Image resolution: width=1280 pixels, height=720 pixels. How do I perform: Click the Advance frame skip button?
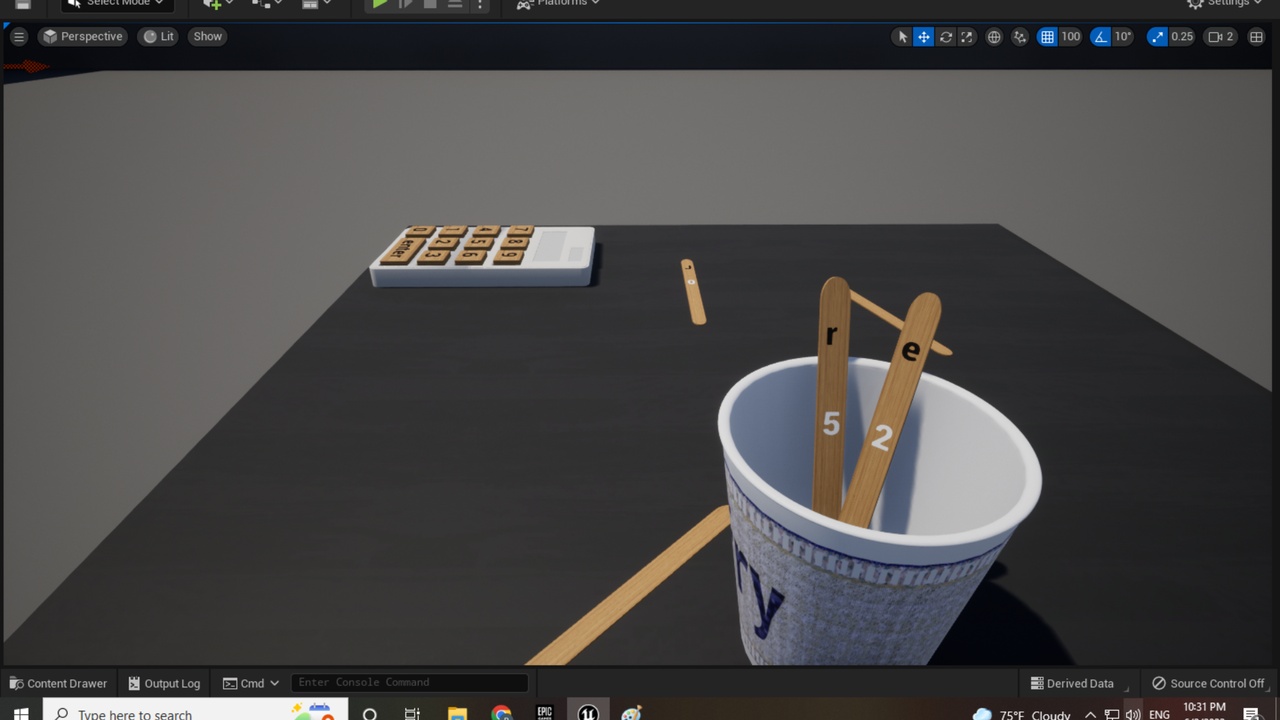(x=405, y=4)
